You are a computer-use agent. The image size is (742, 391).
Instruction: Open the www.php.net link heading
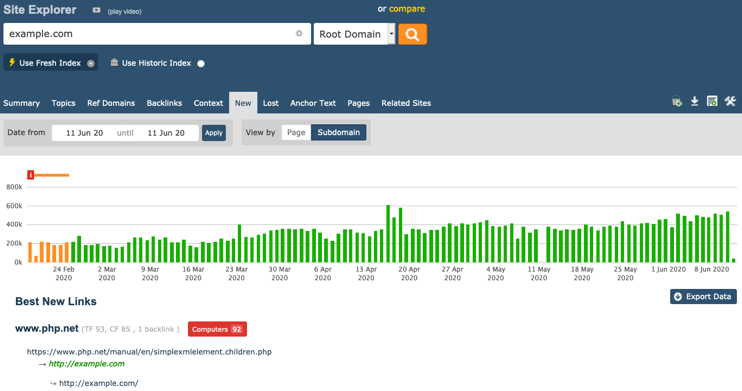47,329
